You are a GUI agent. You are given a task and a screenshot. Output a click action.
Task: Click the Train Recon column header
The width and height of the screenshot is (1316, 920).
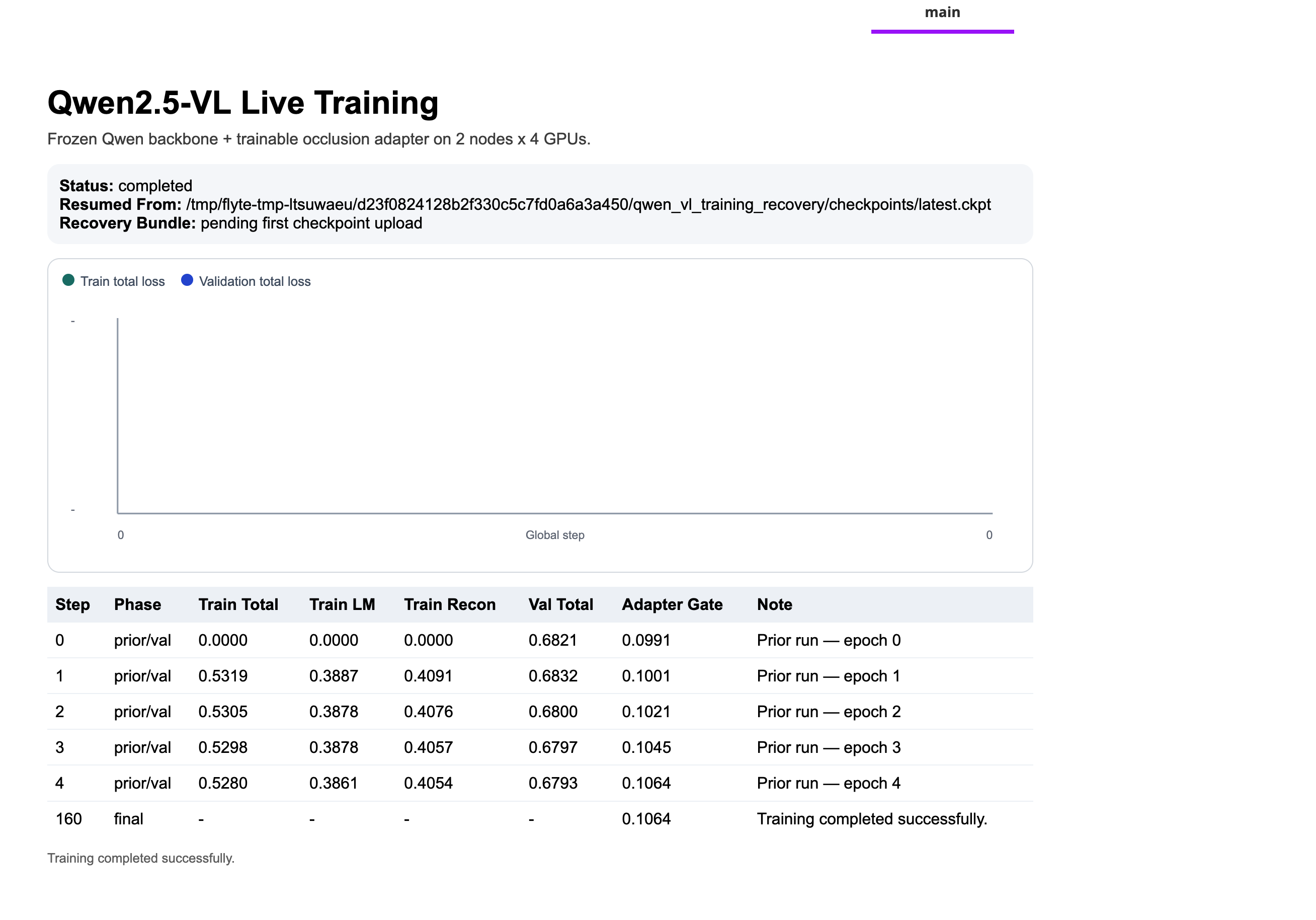point(449,604)
